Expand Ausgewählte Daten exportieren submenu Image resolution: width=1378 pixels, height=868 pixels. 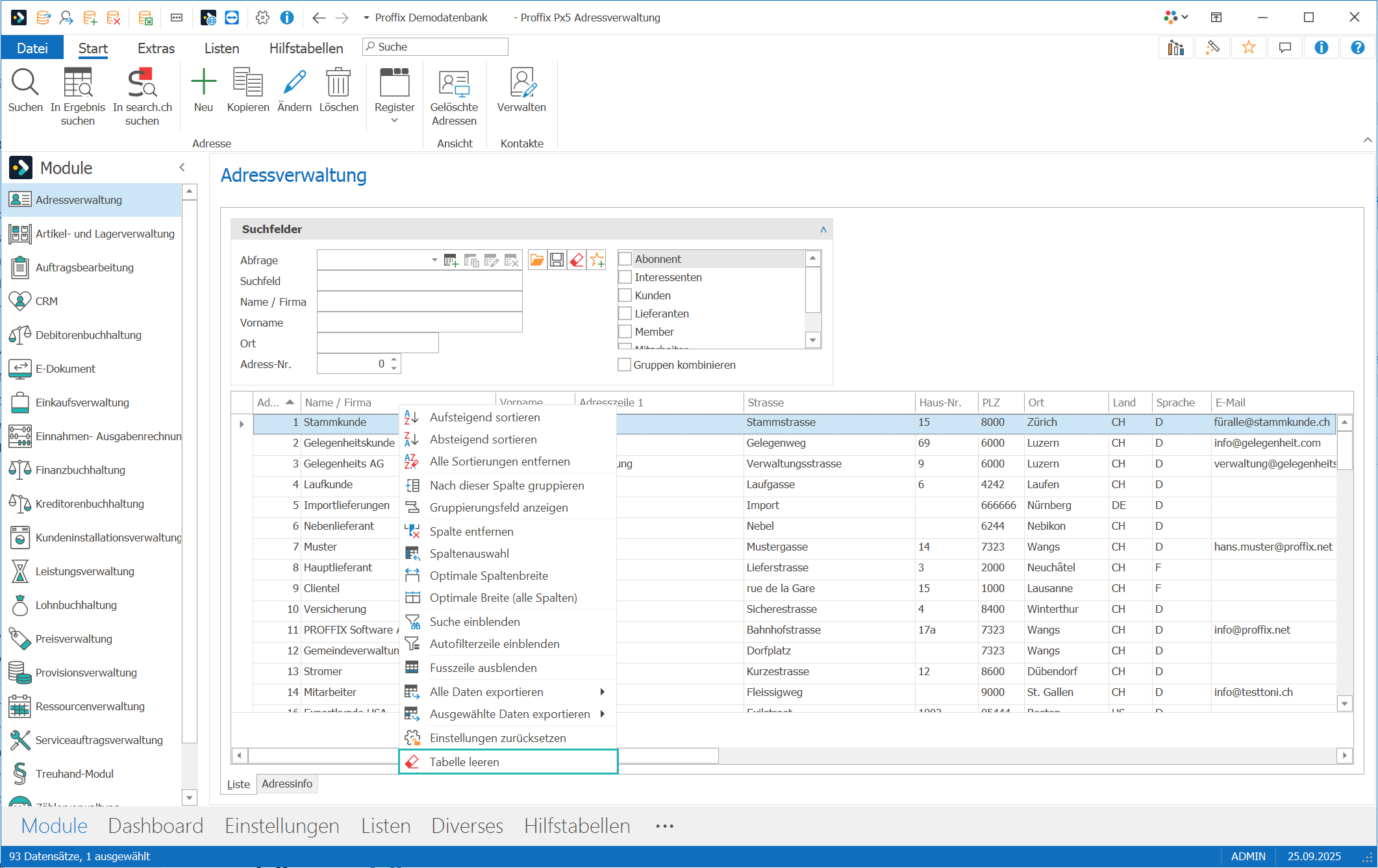pyautogui.click(x=602, y=714)
